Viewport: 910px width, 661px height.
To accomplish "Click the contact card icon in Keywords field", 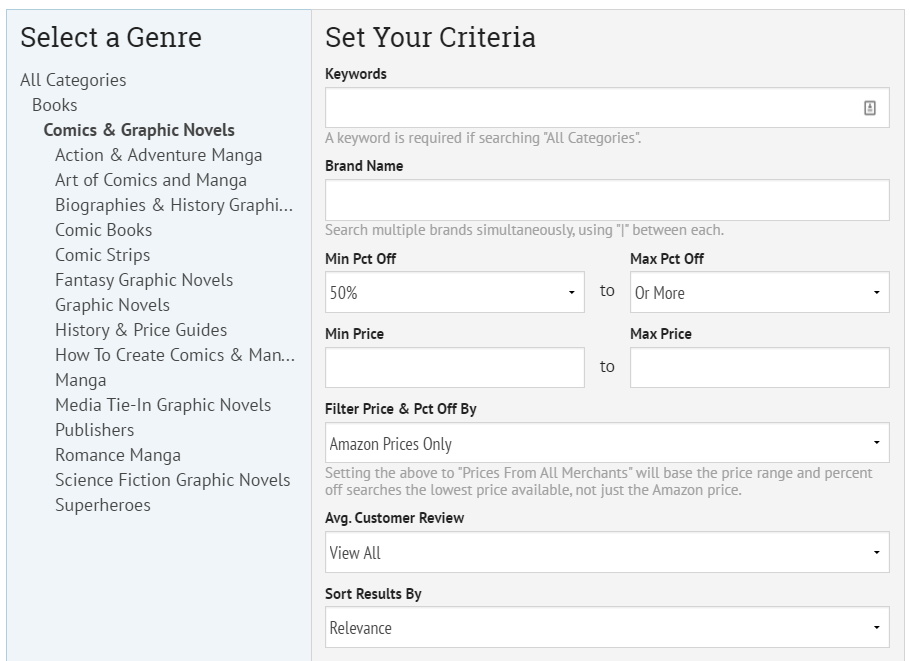I will (x=869, y=108).
